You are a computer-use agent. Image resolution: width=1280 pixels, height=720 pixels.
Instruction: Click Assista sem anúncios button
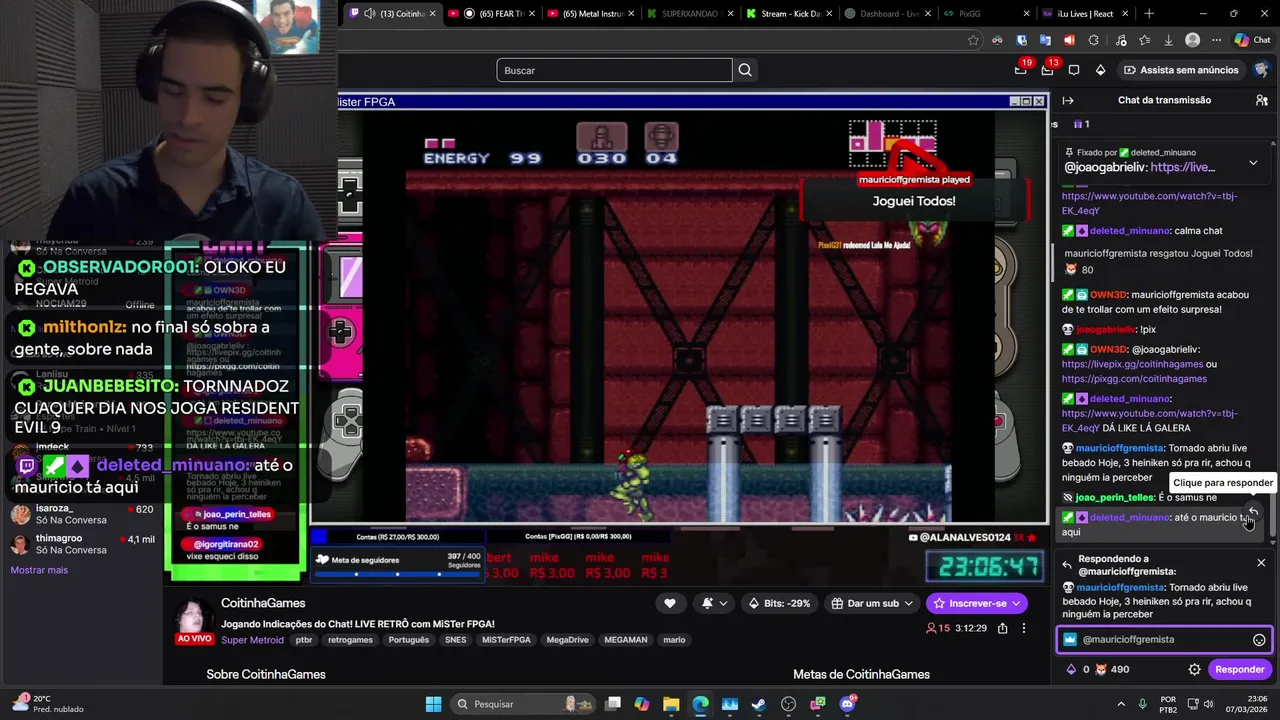[1180, 70]
